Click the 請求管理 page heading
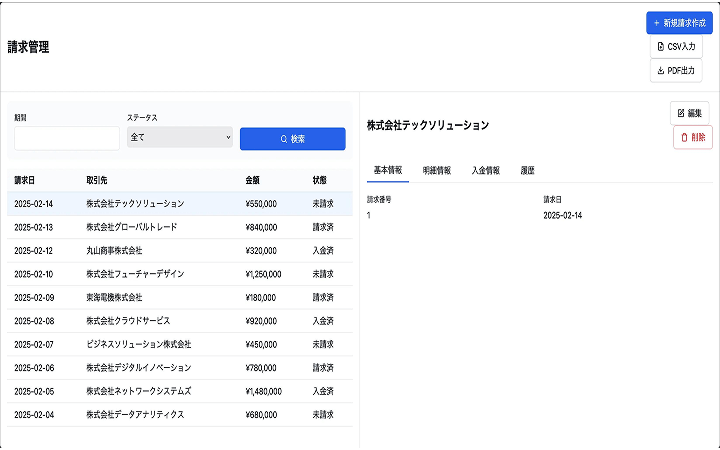Screen dimensions: 720x450 click(x=28, y=47)
